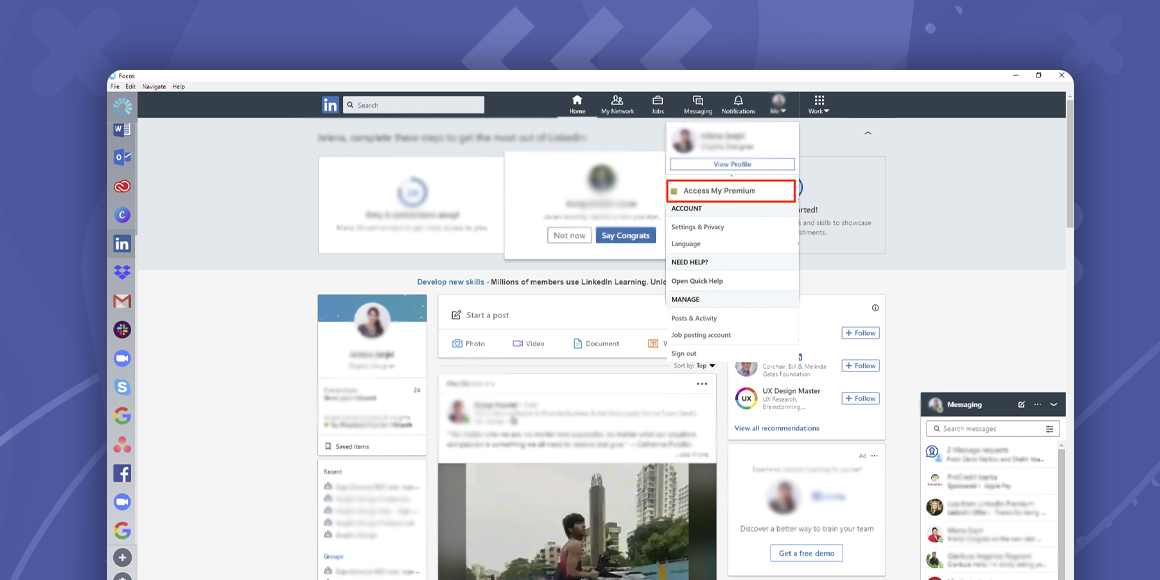Open the File menu
The image size is (1160, 580).
(115, 87)
